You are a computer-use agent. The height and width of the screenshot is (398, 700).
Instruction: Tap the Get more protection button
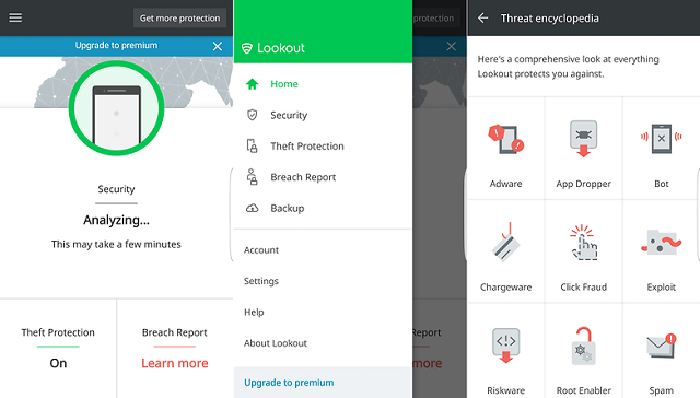[x=179, y=18]
